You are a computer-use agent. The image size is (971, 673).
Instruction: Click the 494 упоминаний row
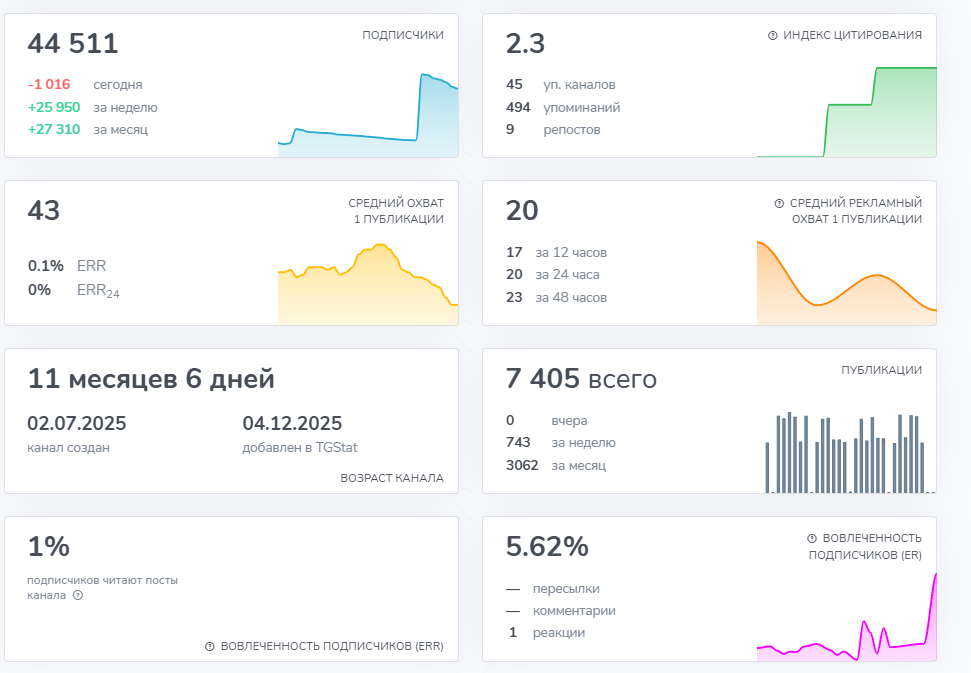coord(563,108)
